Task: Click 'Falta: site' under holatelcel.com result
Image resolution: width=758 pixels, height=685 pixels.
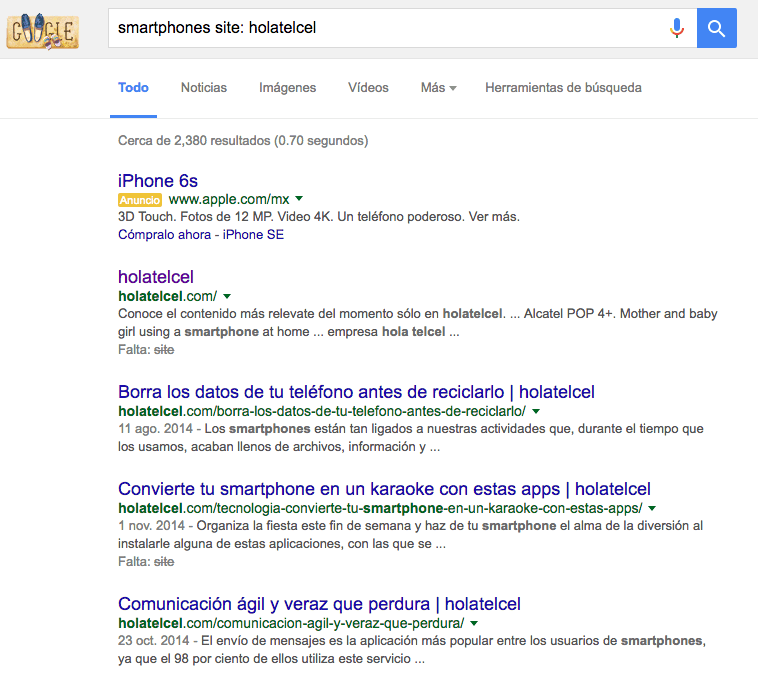Action: [x=146, y=350]
